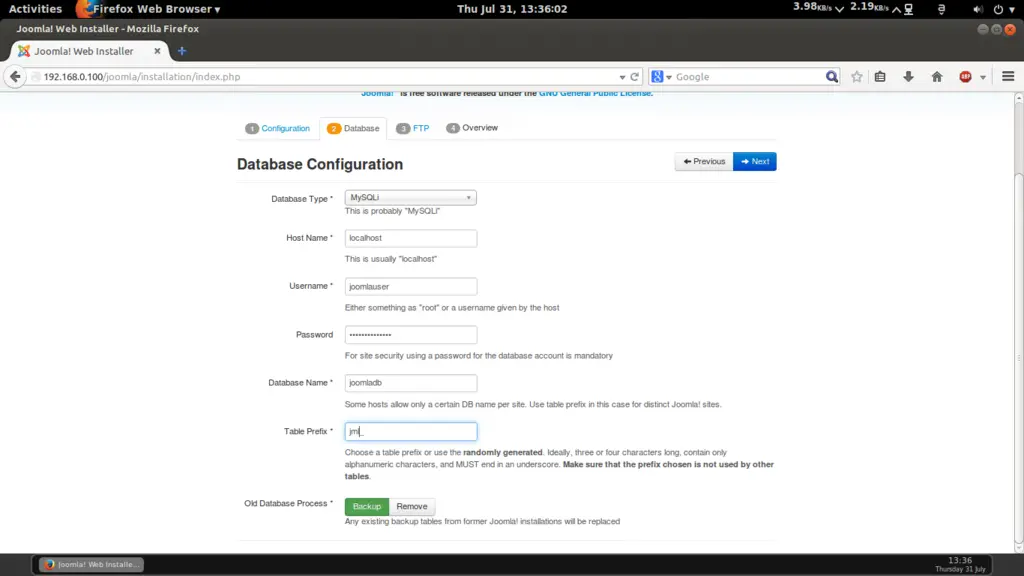The image size is (1024, 576).
Task: Open the GNU General Public License link
Action: click(595, 93)
